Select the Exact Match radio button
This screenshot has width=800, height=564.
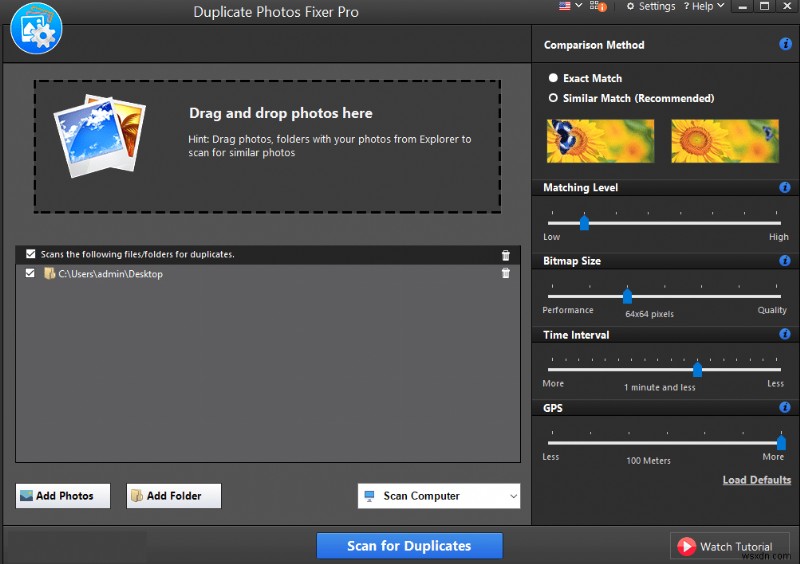click(553, 78)
